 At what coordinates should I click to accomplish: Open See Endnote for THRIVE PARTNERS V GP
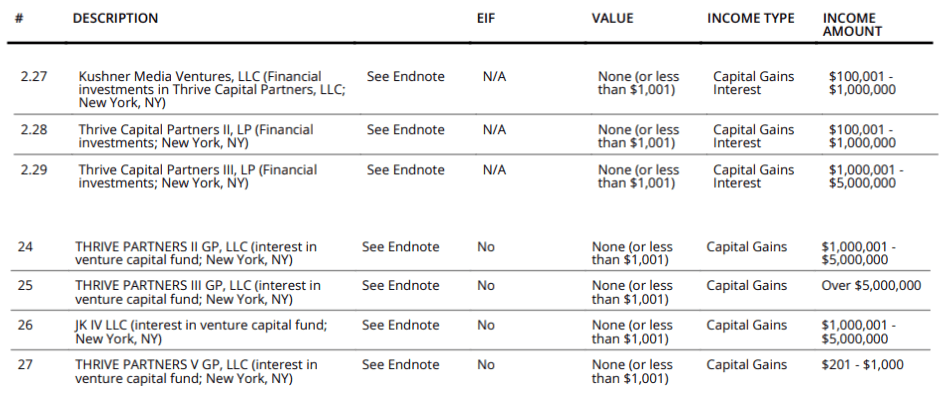tap(400, 365)
